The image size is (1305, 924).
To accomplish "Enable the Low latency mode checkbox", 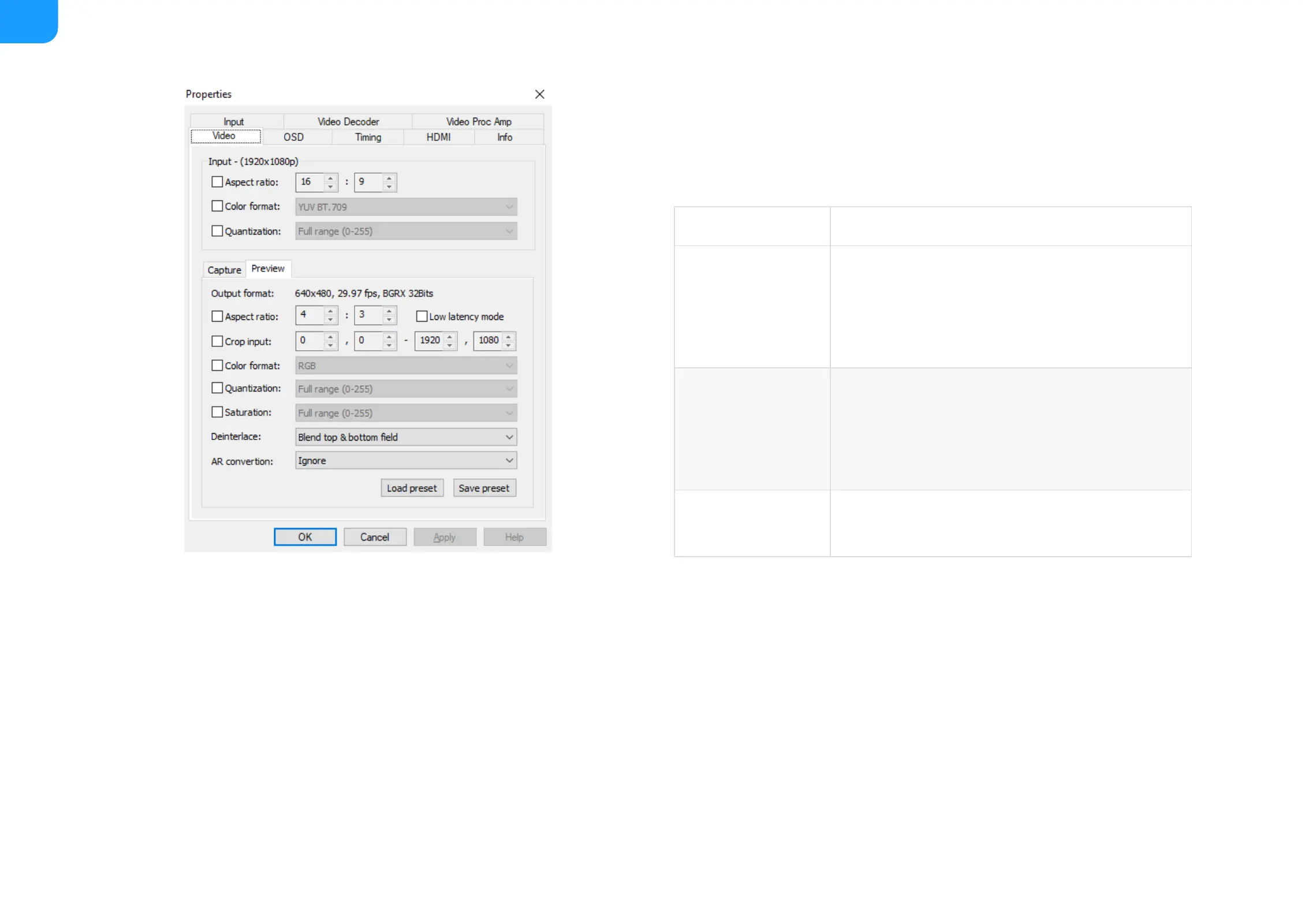I will [x=422, y=316].
